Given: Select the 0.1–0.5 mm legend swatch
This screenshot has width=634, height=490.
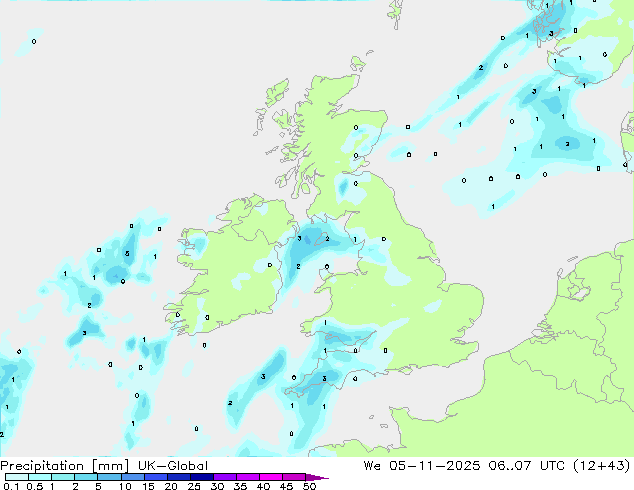Looking at the screenshot, I should [x=17, y=477].
